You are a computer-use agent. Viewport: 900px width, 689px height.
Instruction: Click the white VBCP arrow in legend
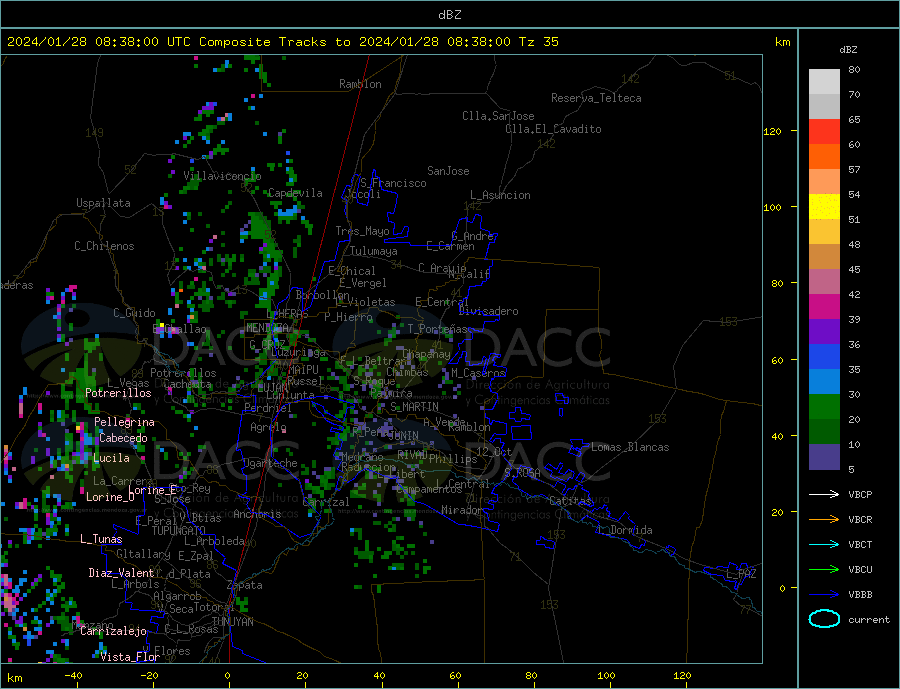(824, 494)
